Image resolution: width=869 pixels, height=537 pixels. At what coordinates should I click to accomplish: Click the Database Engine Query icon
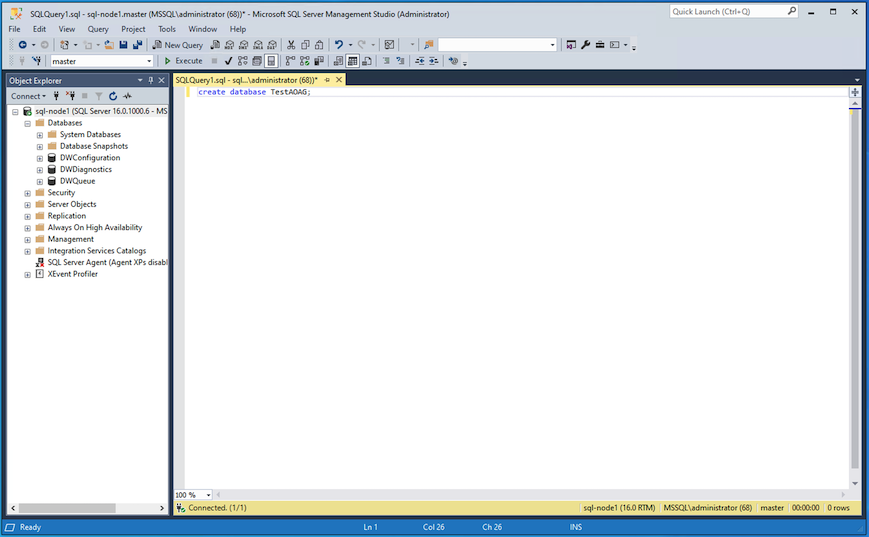(215, 45)
